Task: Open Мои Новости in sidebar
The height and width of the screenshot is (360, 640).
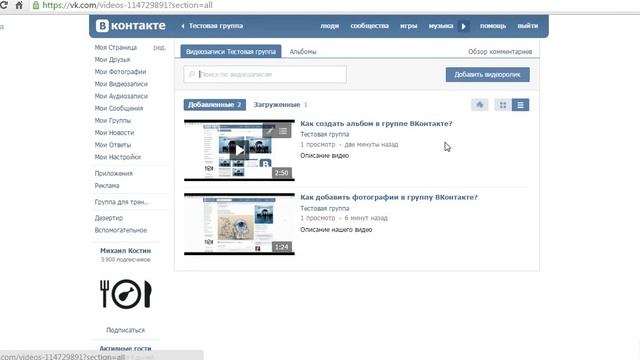Action: (114, 133)
